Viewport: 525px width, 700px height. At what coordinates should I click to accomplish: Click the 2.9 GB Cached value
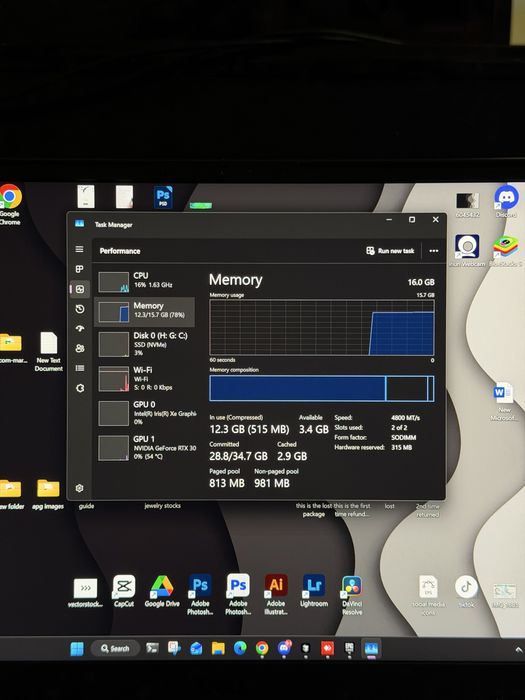click(x=292, y=456)
